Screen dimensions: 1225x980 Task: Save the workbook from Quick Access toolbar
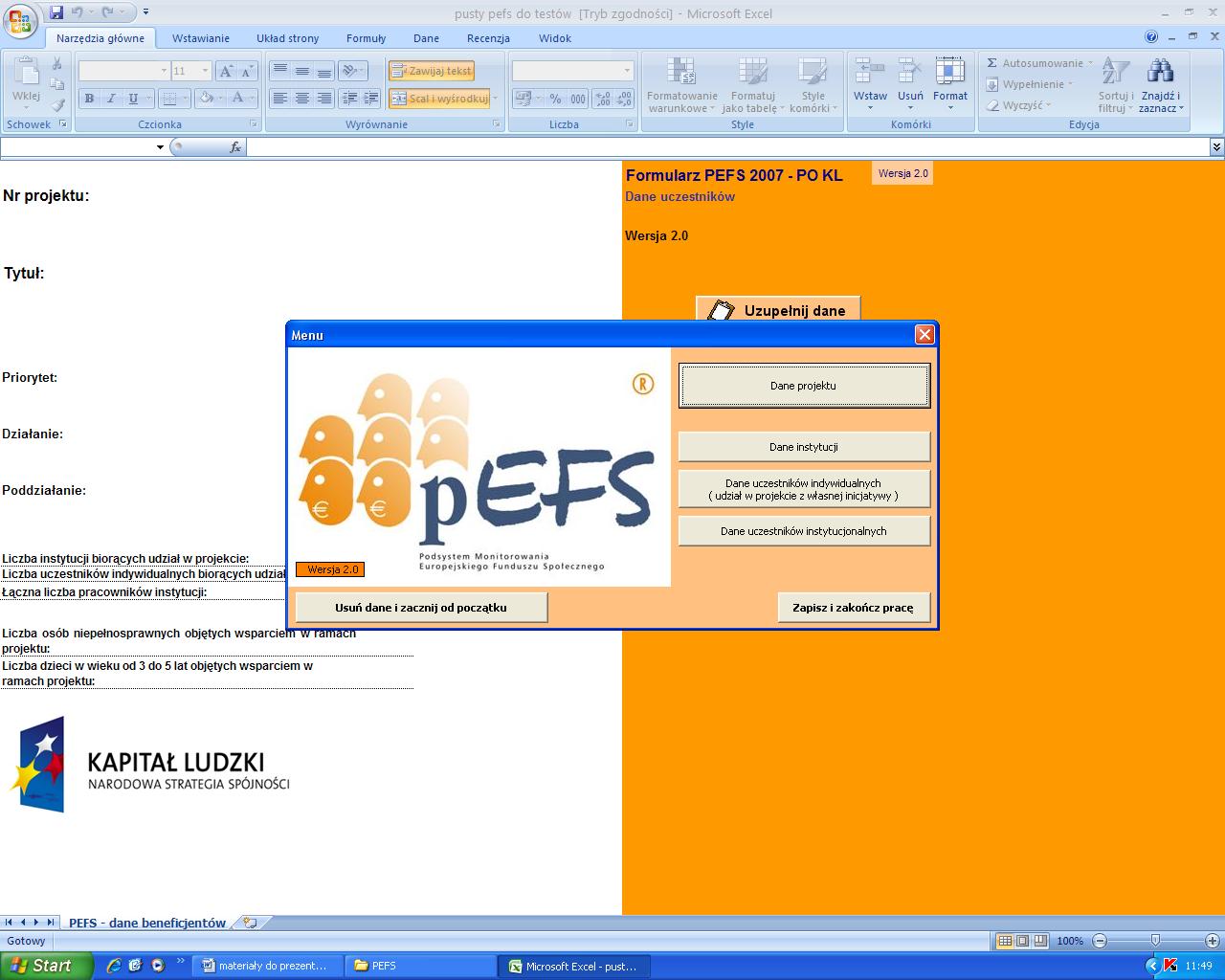(x=56, y=12)
